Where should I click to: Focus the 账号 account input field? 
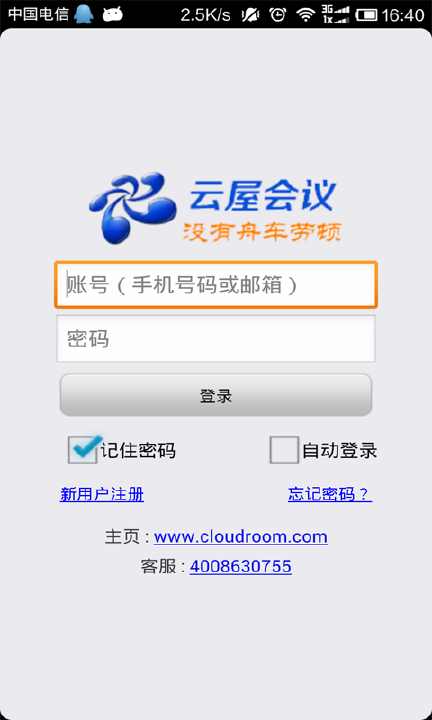(216, 285)
